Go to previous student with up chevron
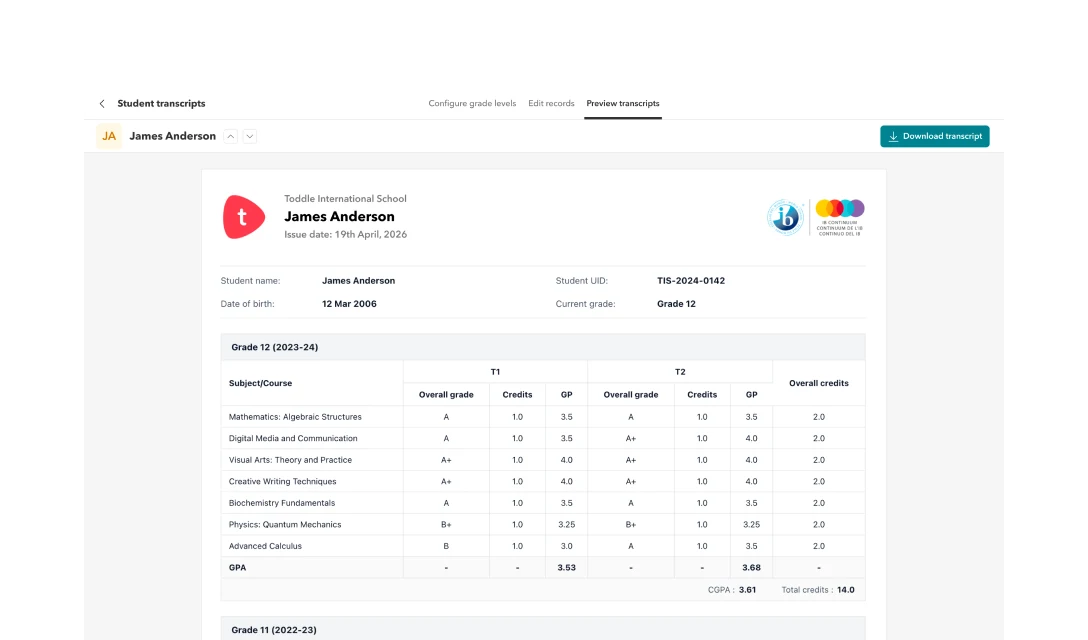This screenshot has width=1088, height=640. click(x=230, y=137)
